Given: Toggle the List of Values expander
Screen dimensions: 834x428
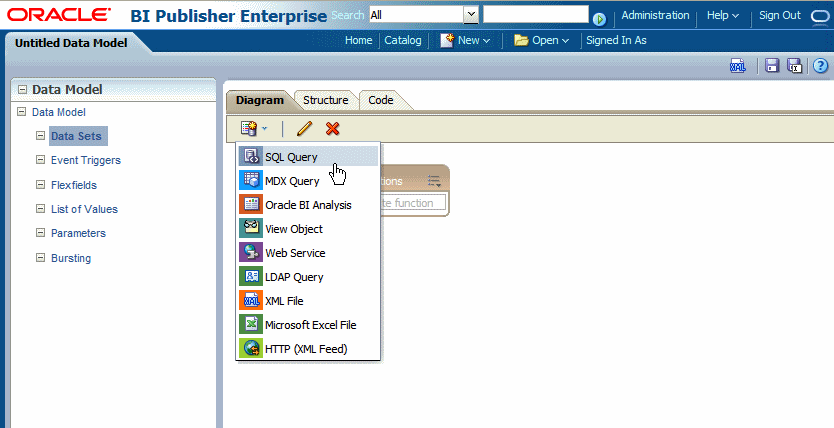Looking at the screenshot, I should [40, 208].
